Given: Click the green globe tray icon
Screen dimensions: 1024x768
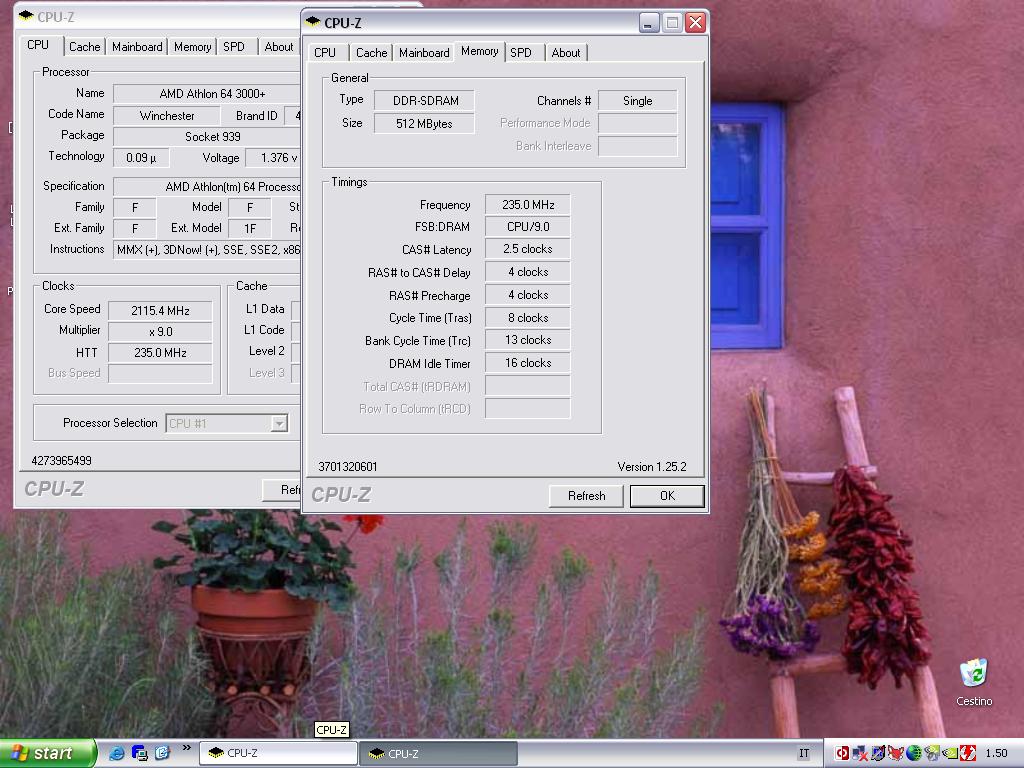Looking at the screenshot, I should (x=914, y=753).
